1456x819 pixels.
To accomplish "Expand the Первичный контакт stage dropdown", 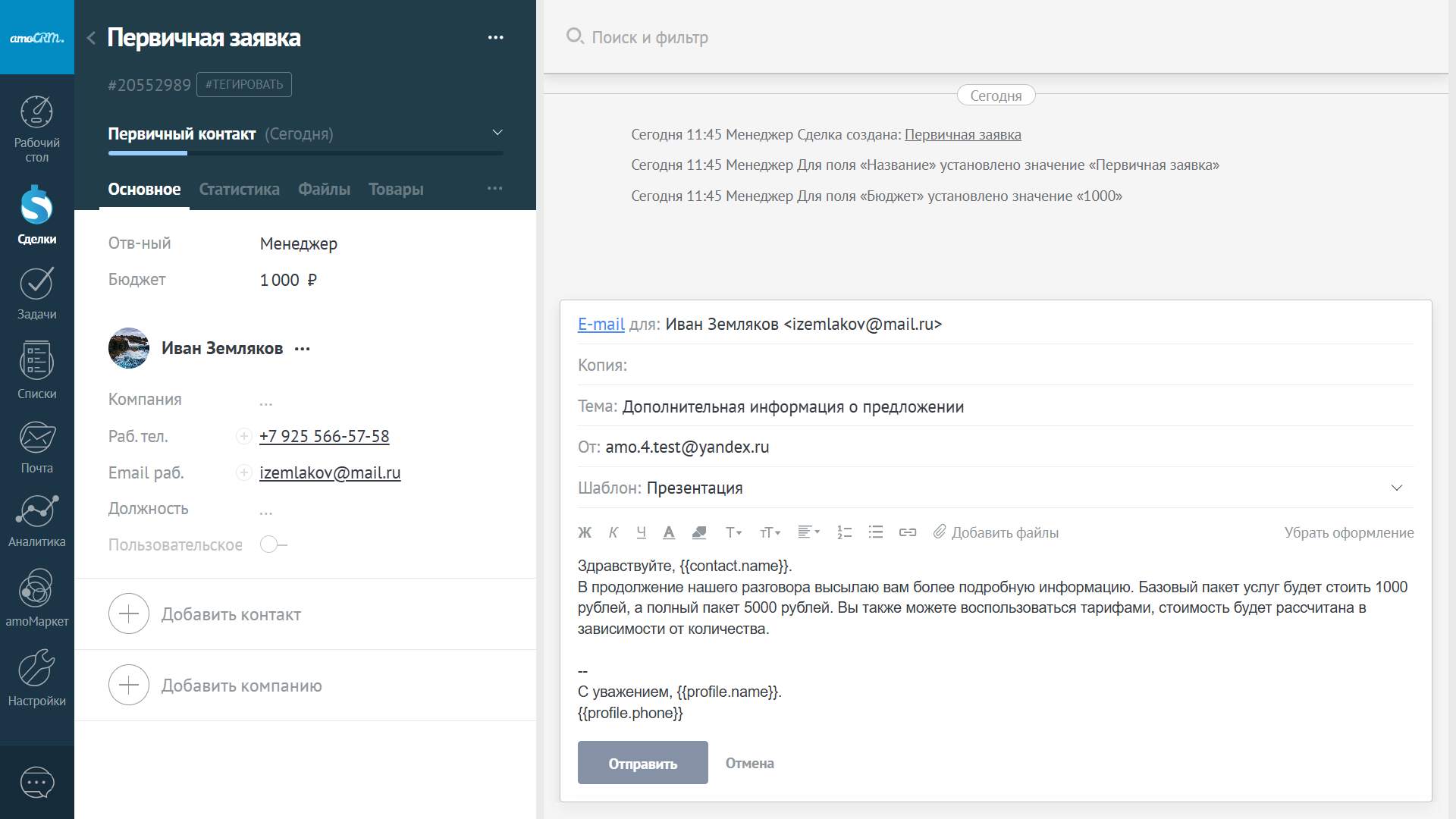I will tap(497, 133).
